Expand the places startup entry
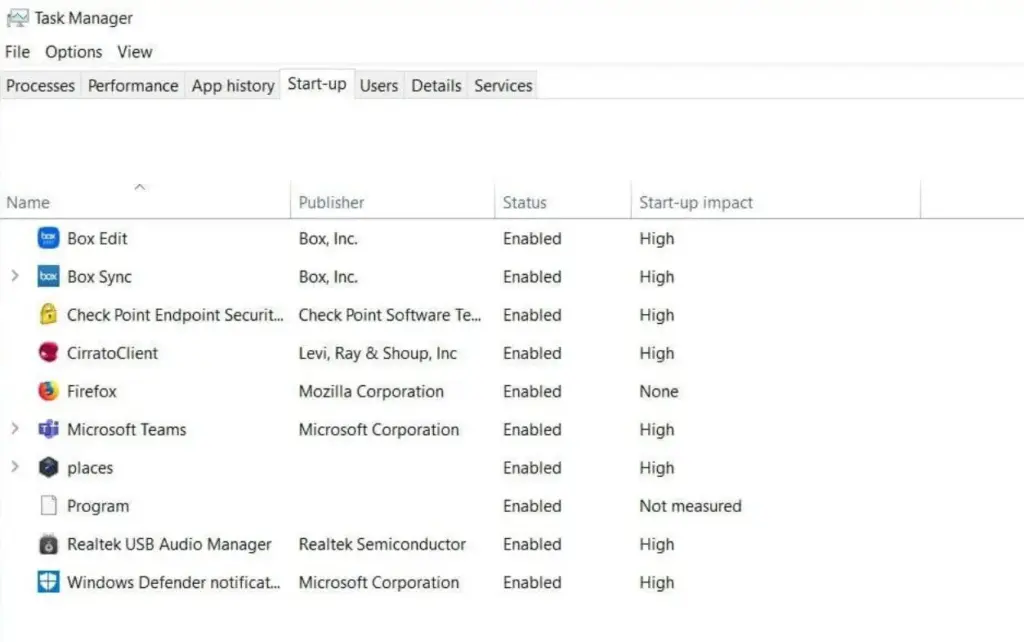 click(x=14, y=468)
